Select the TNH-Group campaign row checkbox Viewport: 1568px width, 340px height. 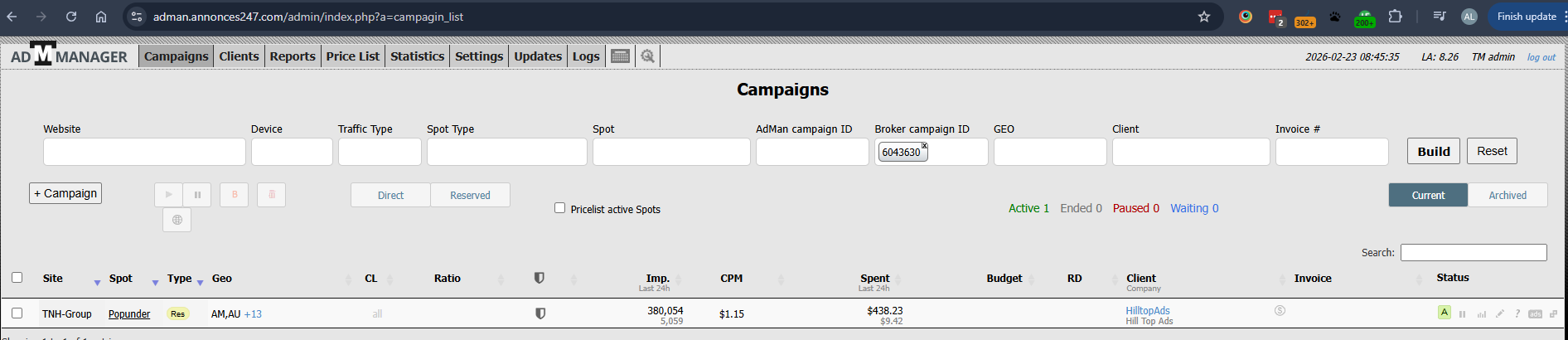pyautogui.click(x=17, y=313)
